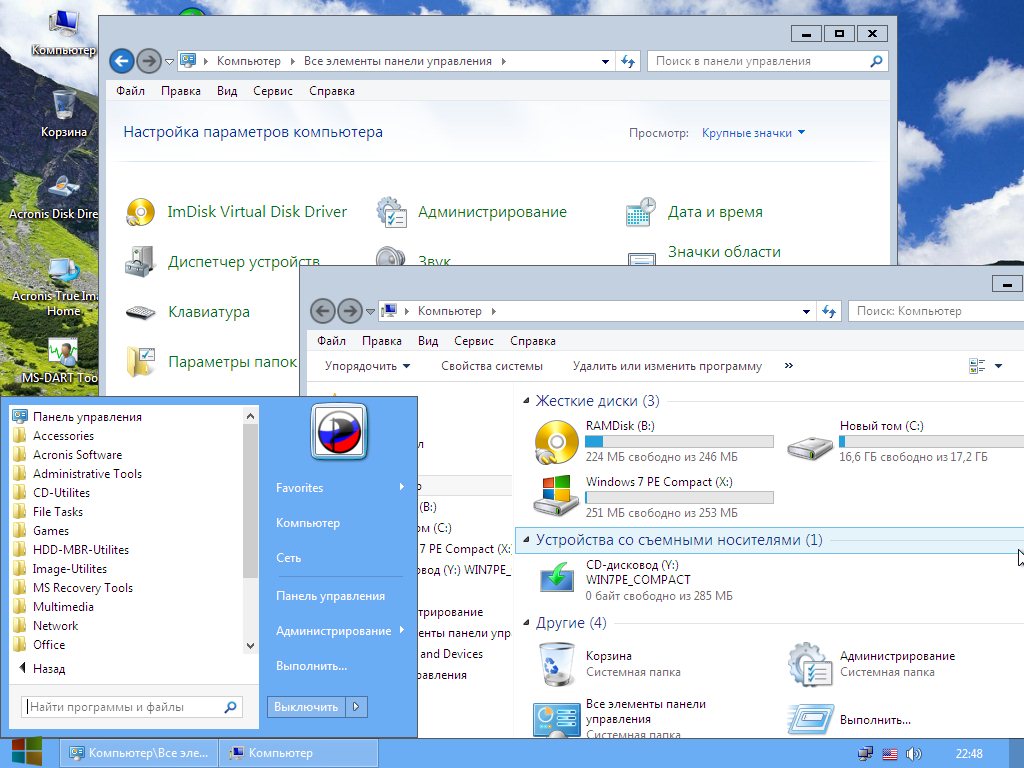Click the Новый том (C:) drive icon
The image size is (1024, 768).
(x=810, y=441)
